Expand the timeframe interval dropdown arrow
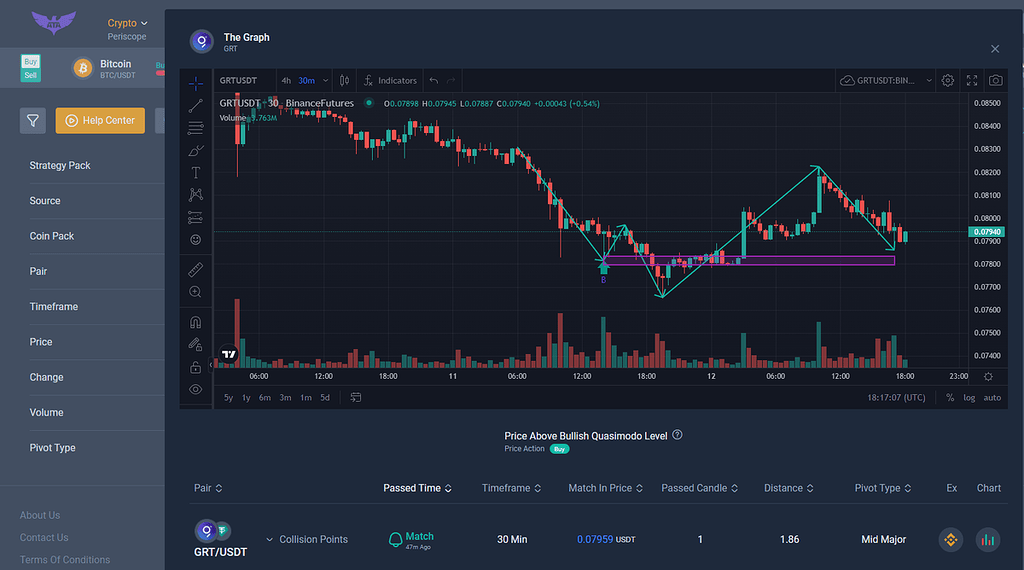The height and width of the screenshot is (570, 1024). [x=325, y=80]
